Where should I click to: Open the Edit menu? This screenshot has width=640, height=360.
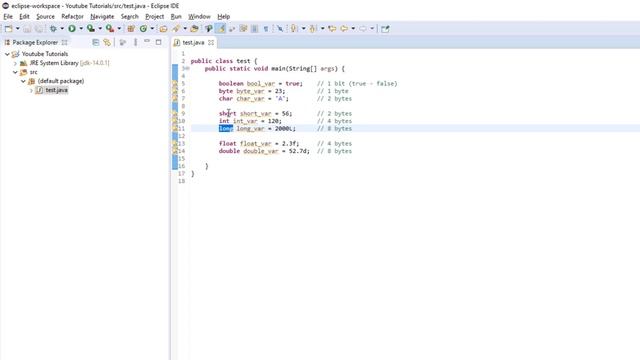click(x=24, y=16)
